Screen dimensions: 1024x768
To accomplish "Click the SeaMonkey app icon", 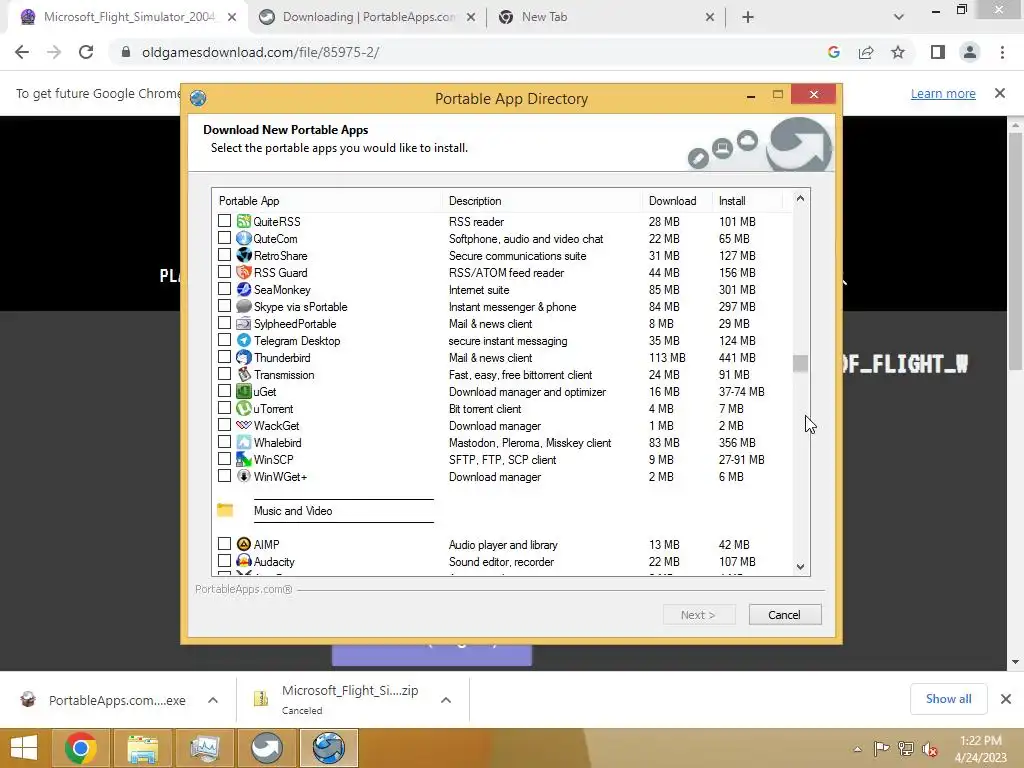I will click(x=244, y=289).
